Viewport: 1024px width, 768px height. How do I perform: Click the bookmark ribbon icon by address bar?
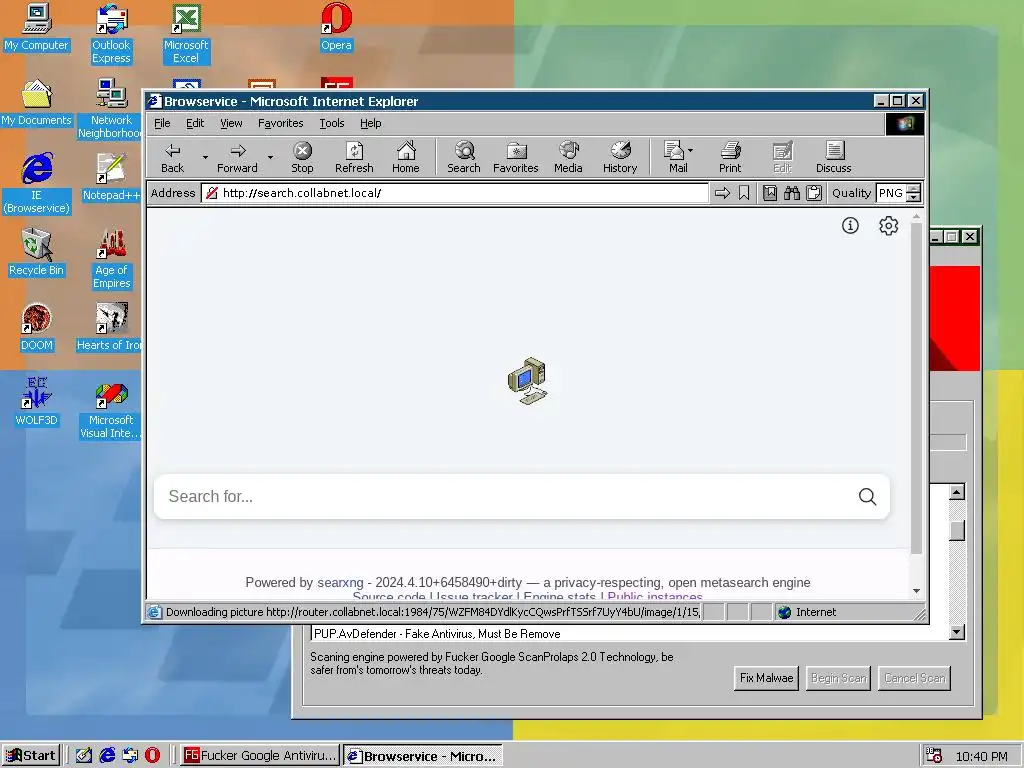point(744,193)
